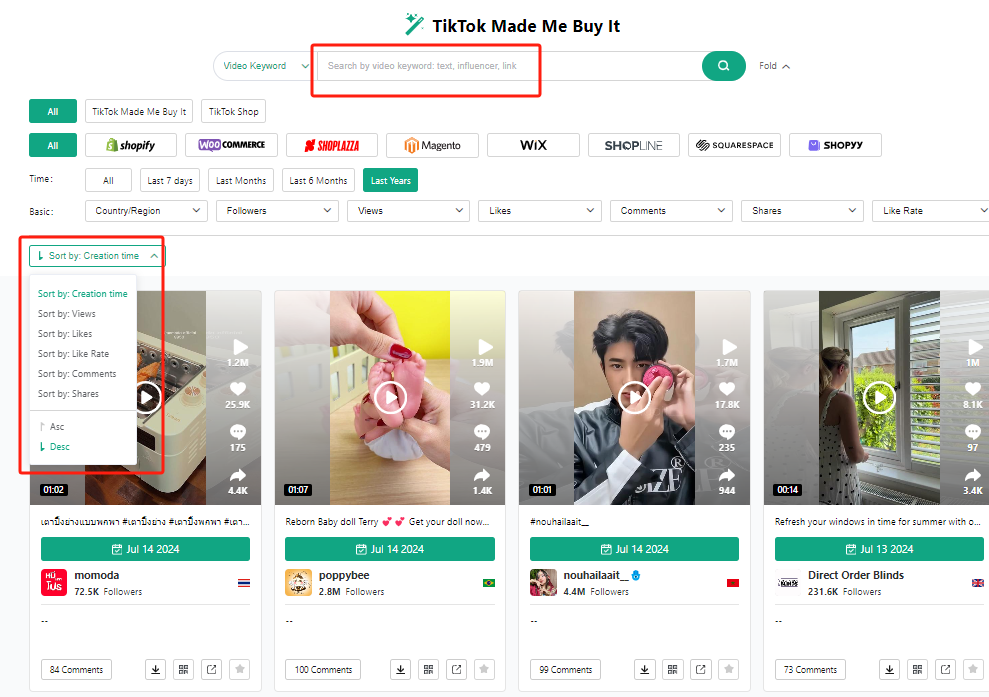This screenshot has height=697, width=989.
Task: Click Direct Order Blinds profile avatar
Action: pyautogui.click(x=788, y=582)
